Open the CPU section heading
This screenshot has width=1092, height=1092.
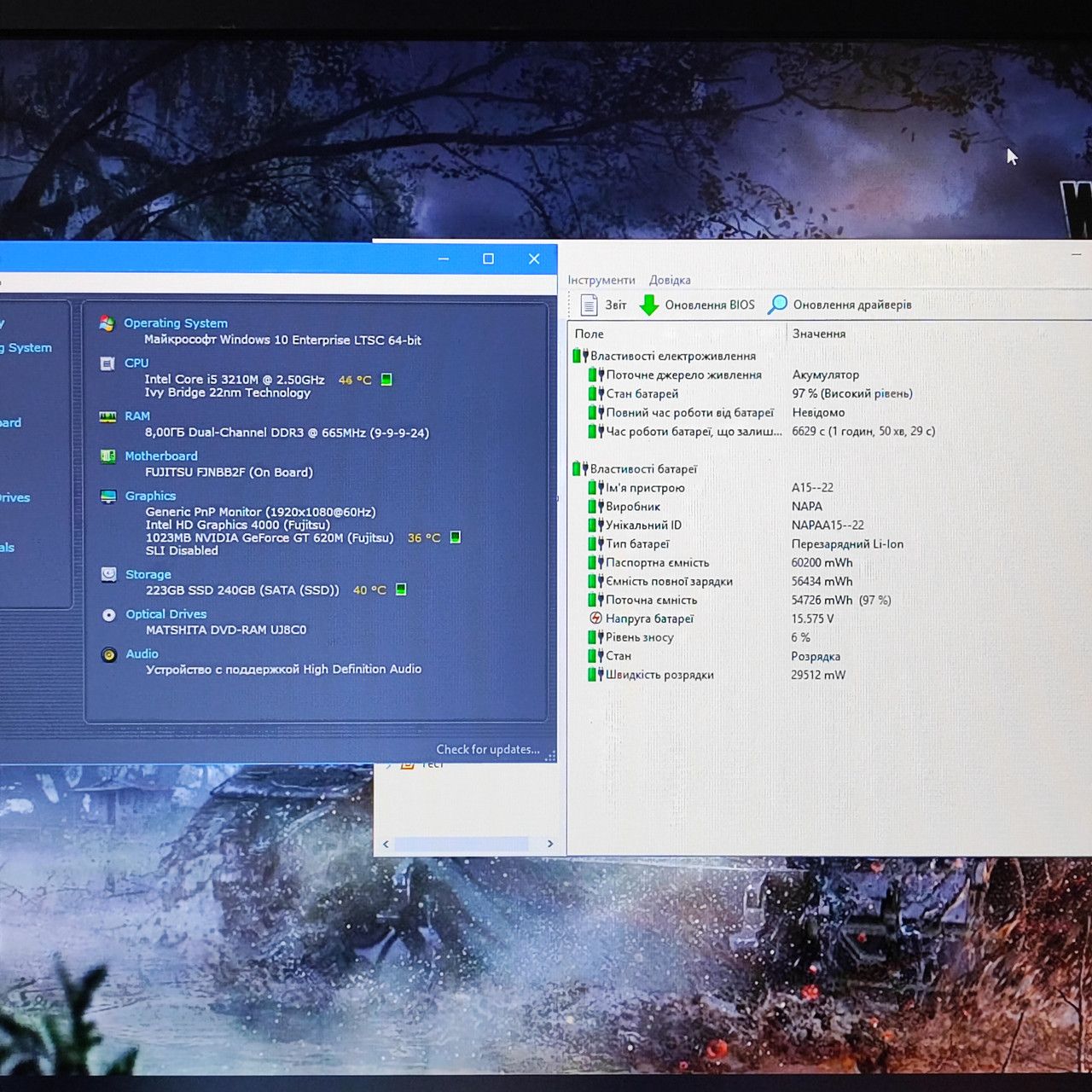136,363
